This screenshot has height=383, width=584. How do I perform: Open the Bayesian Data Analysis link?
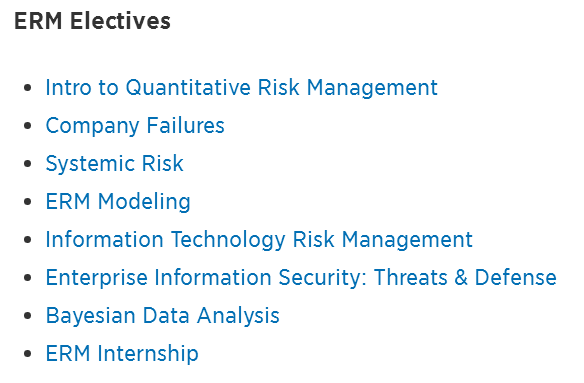(162, 316)
